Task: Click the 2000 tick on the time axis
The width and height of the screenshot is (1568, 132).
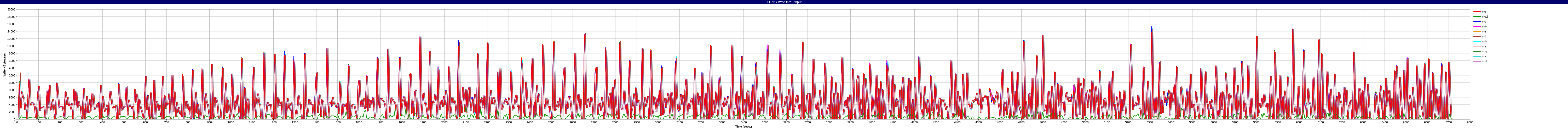Action: [x=444, y=122]
